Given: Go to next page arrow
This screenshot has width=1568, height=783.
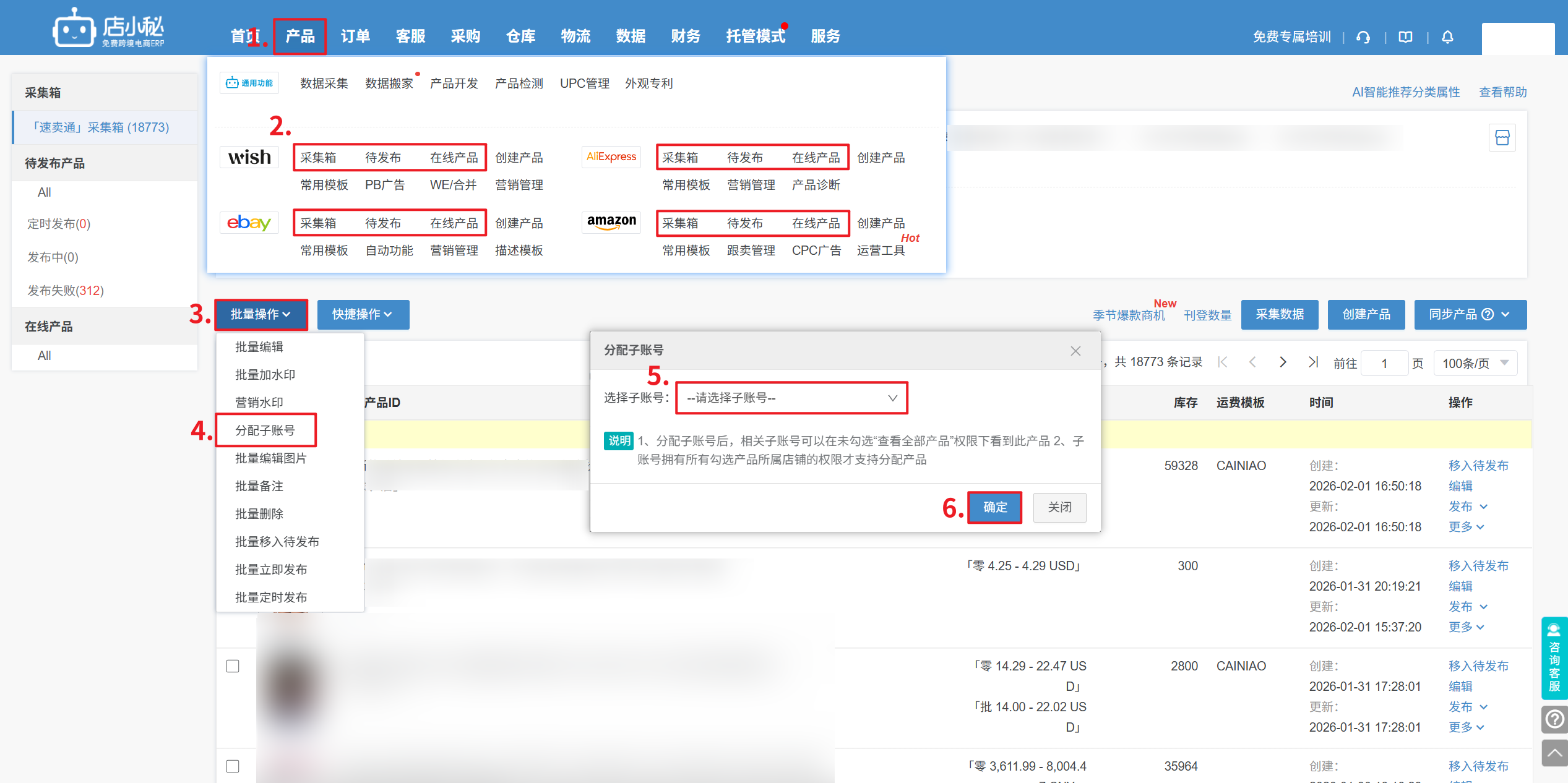Looking at the screenshot, I should (x=1283, y=362).
